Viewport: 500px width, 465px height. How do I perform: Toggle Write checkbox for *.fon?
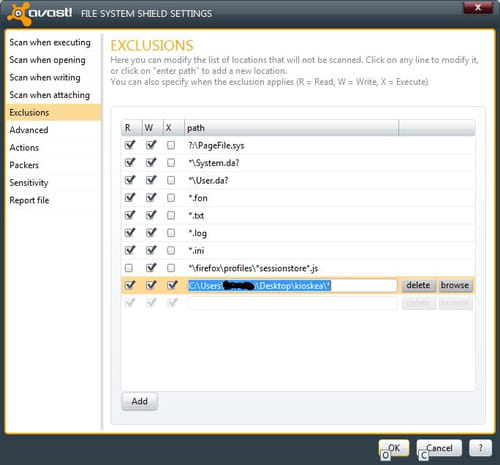click(151, 198)
